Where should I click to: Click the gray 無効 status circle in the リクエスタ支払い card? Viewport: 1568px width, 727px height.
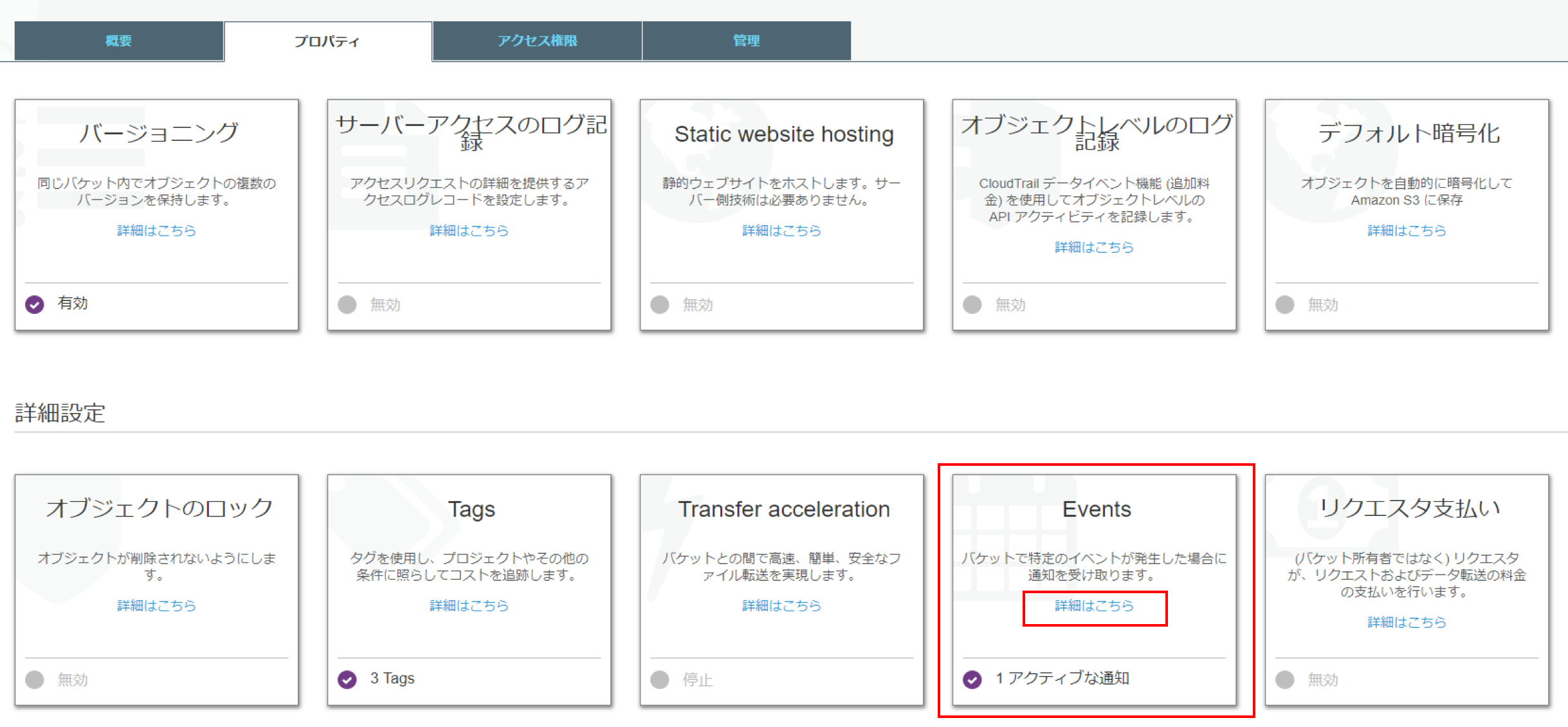(x=1285, y=679)
